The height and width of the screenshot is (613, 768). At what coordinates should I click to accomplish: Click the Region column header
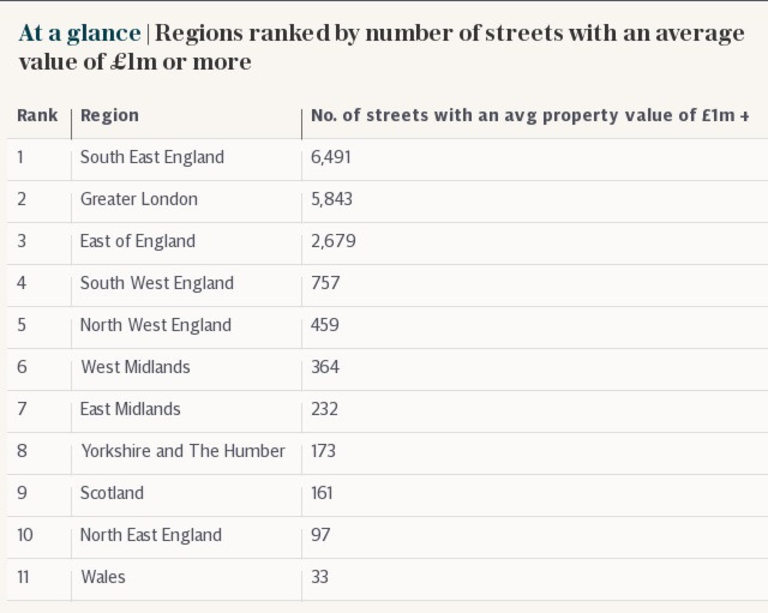pos(109,115)
